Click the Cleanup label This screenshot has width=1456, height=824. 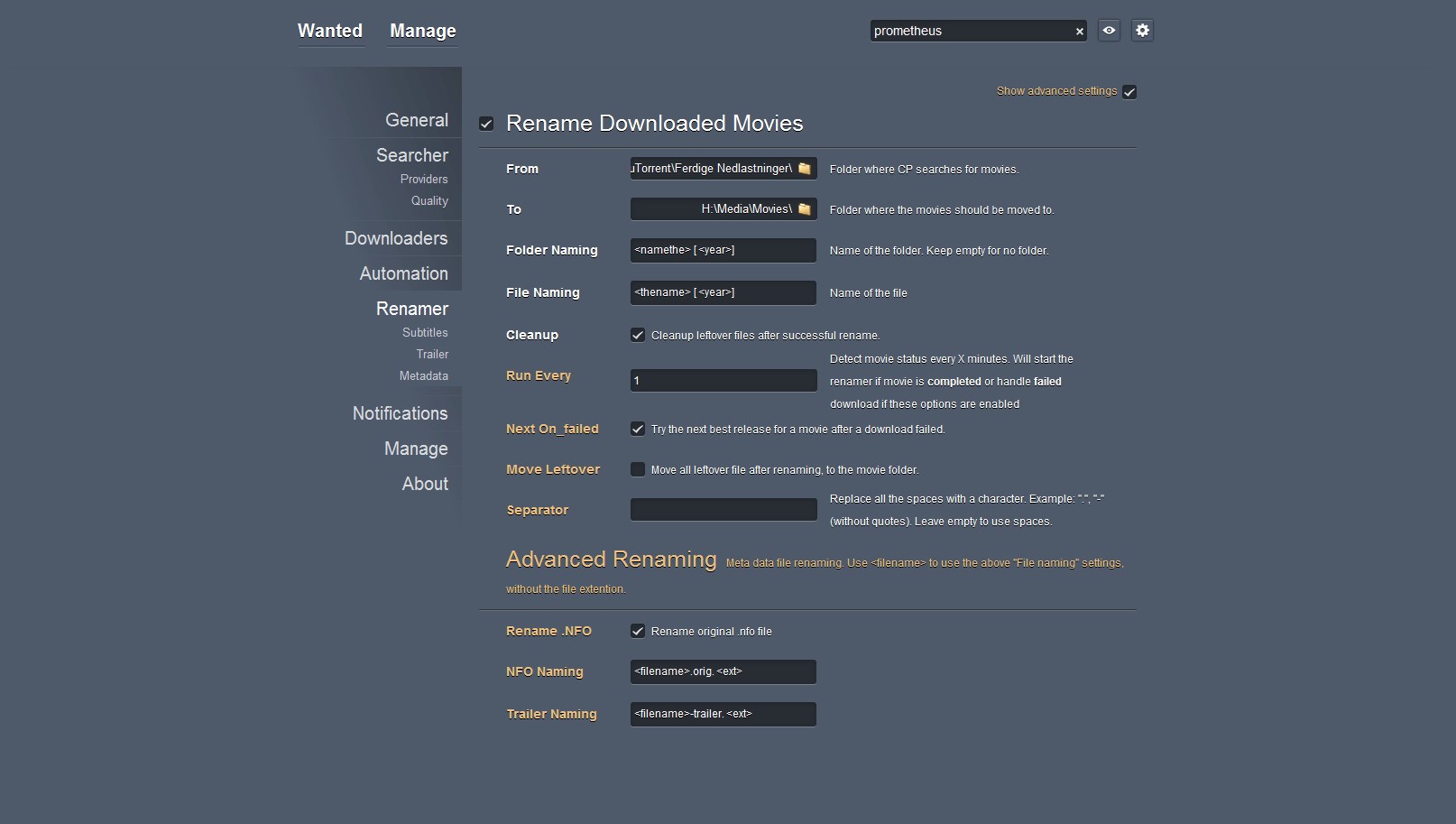click(x=532, y=335)
